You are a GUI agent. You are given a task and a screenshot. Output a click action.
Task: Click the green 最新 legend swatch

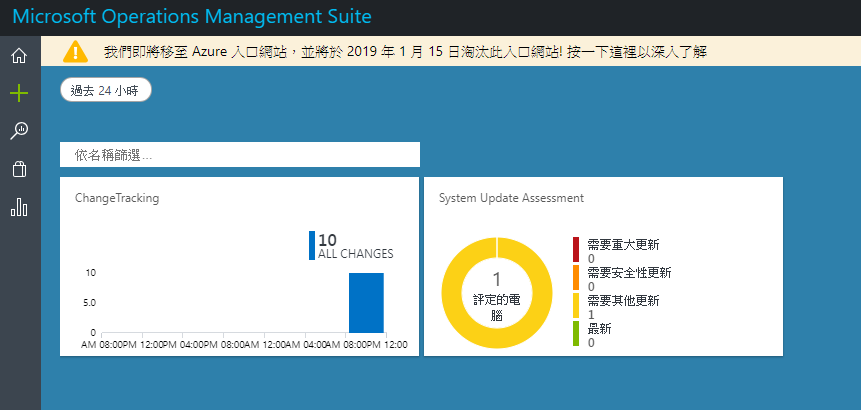tap(576, 334)
